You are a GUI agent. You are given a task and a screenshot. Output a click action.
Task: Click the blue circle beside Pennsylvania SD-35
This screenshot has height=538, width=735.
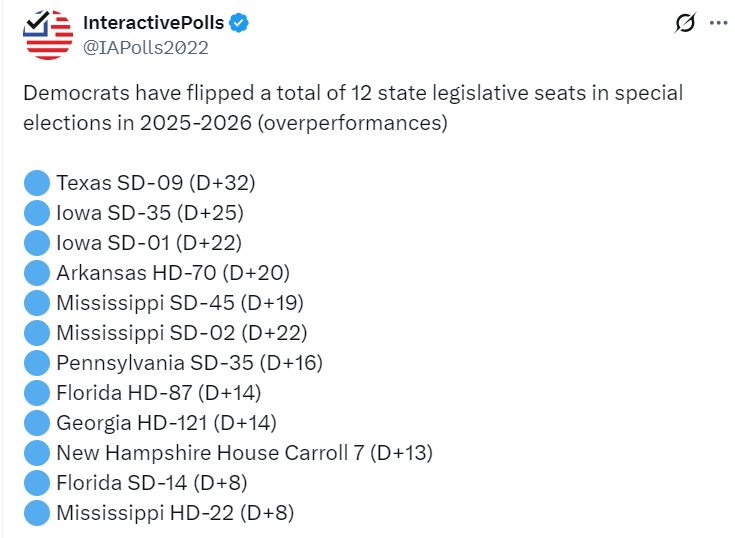[x=37, y=363]
